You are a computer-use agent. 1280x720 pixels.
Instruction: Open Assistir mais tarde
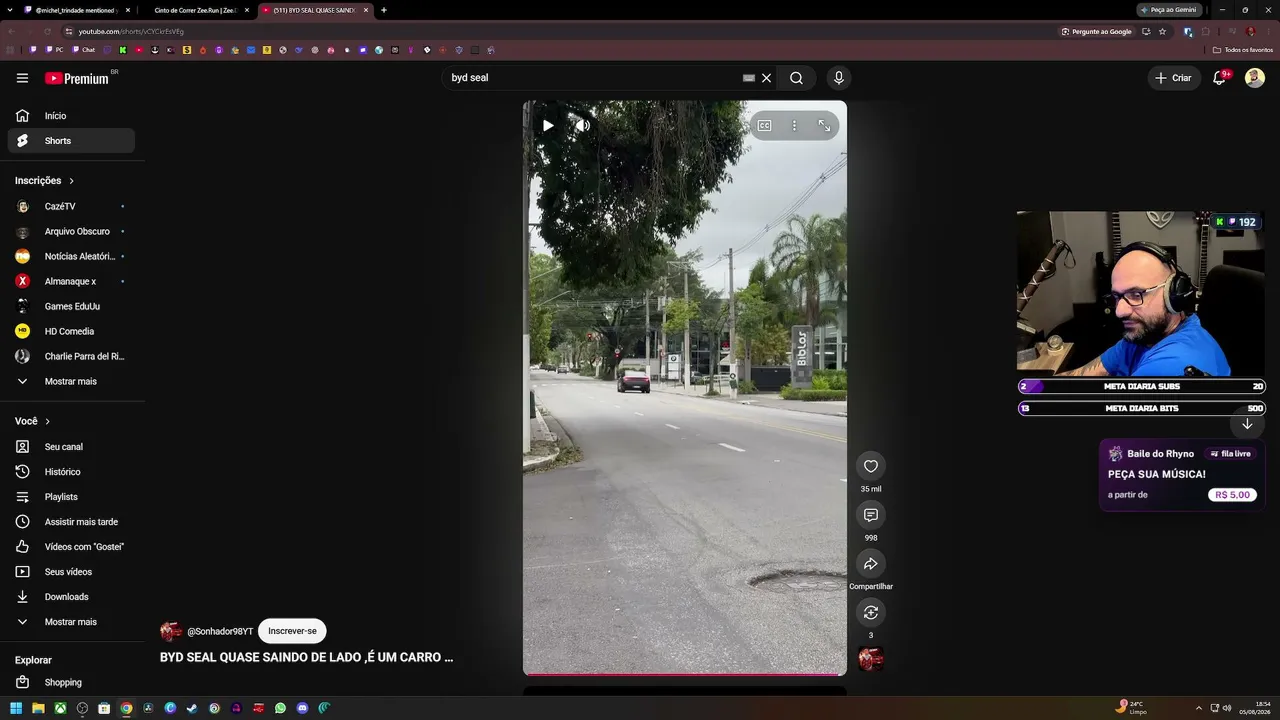[71, 522]
